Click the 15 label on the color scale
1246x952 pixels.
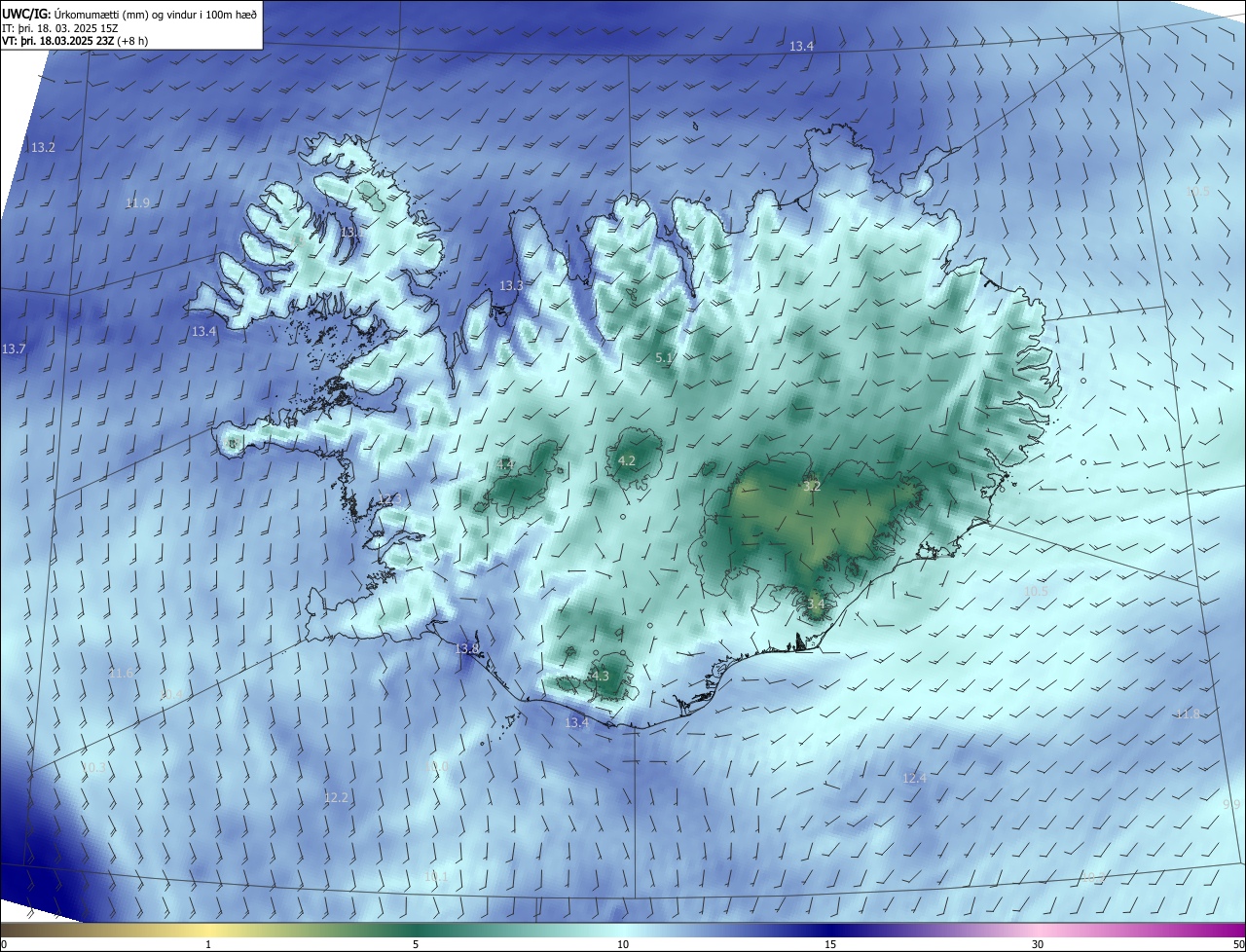[x=830, y=944]
